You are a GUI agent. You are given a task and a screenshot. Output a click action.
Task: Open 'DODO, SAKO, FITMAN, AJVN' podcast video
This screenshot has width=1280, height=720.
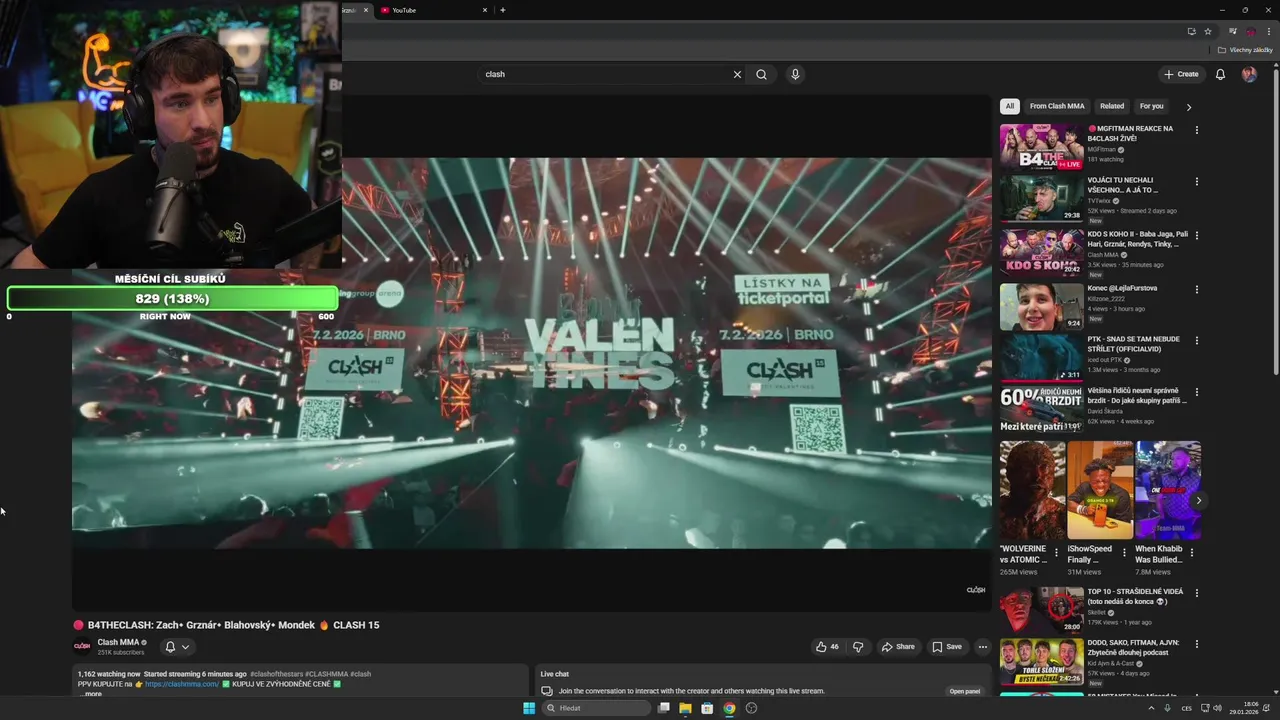tap(1041, 661)
